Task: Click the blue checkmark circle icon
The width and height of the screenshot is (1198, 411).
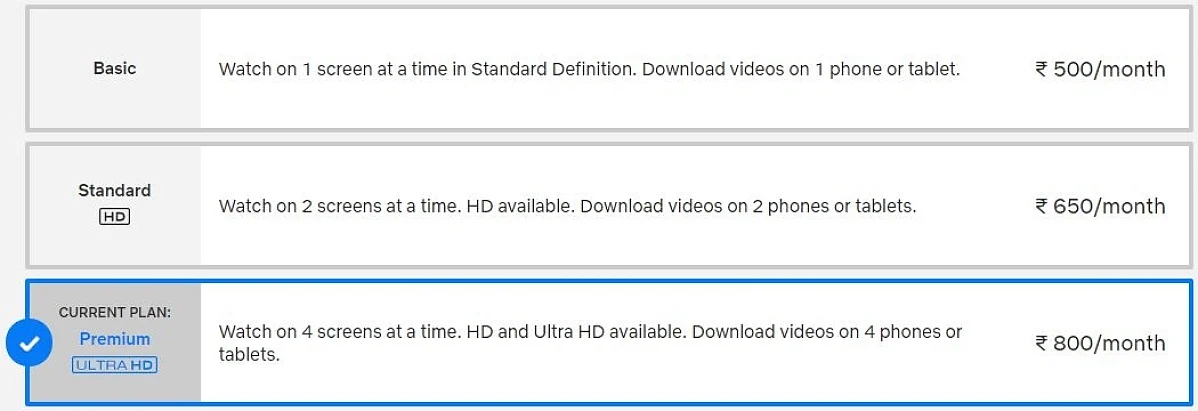Action: pos(29,343)
